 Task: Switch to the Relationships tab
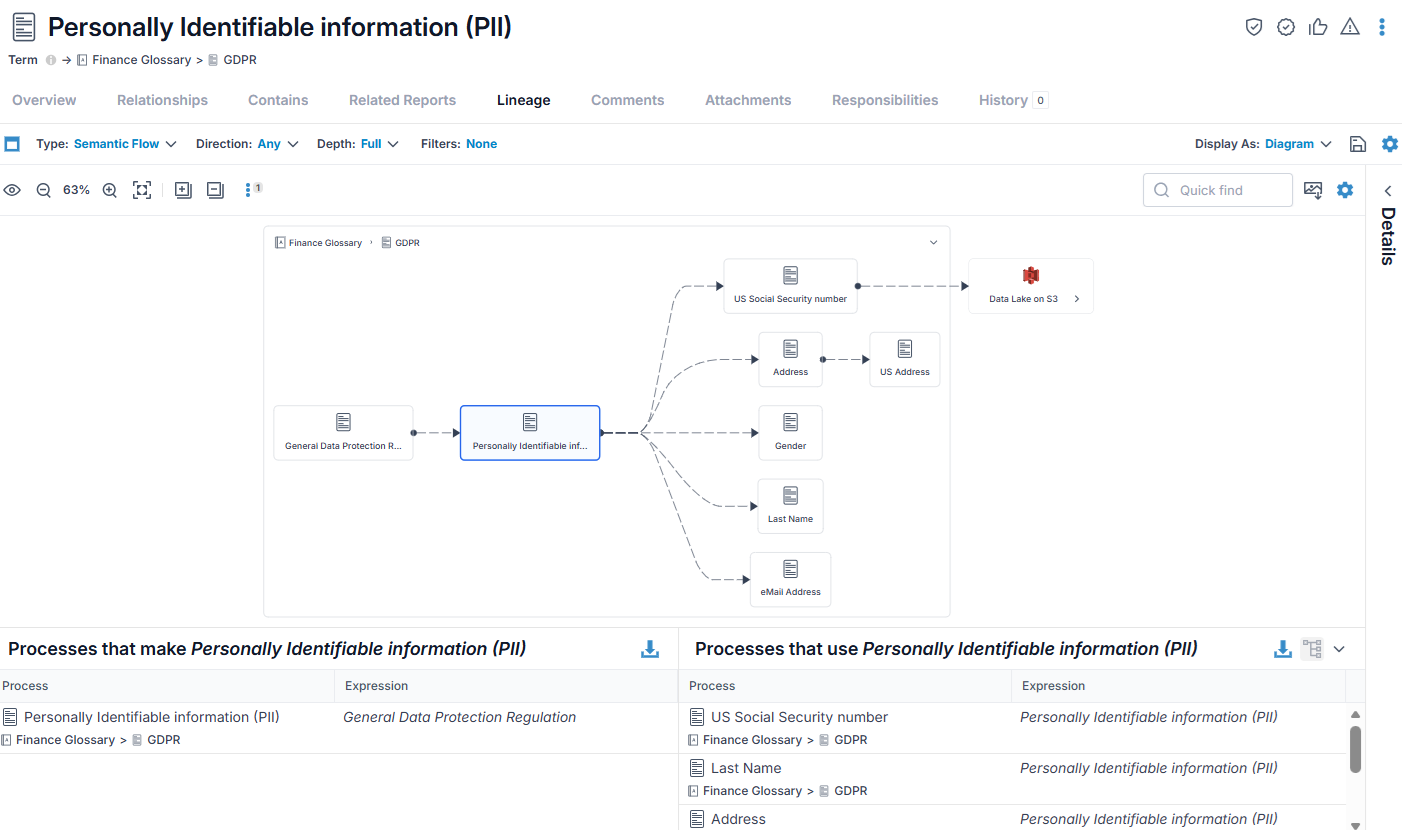point(162,100)
